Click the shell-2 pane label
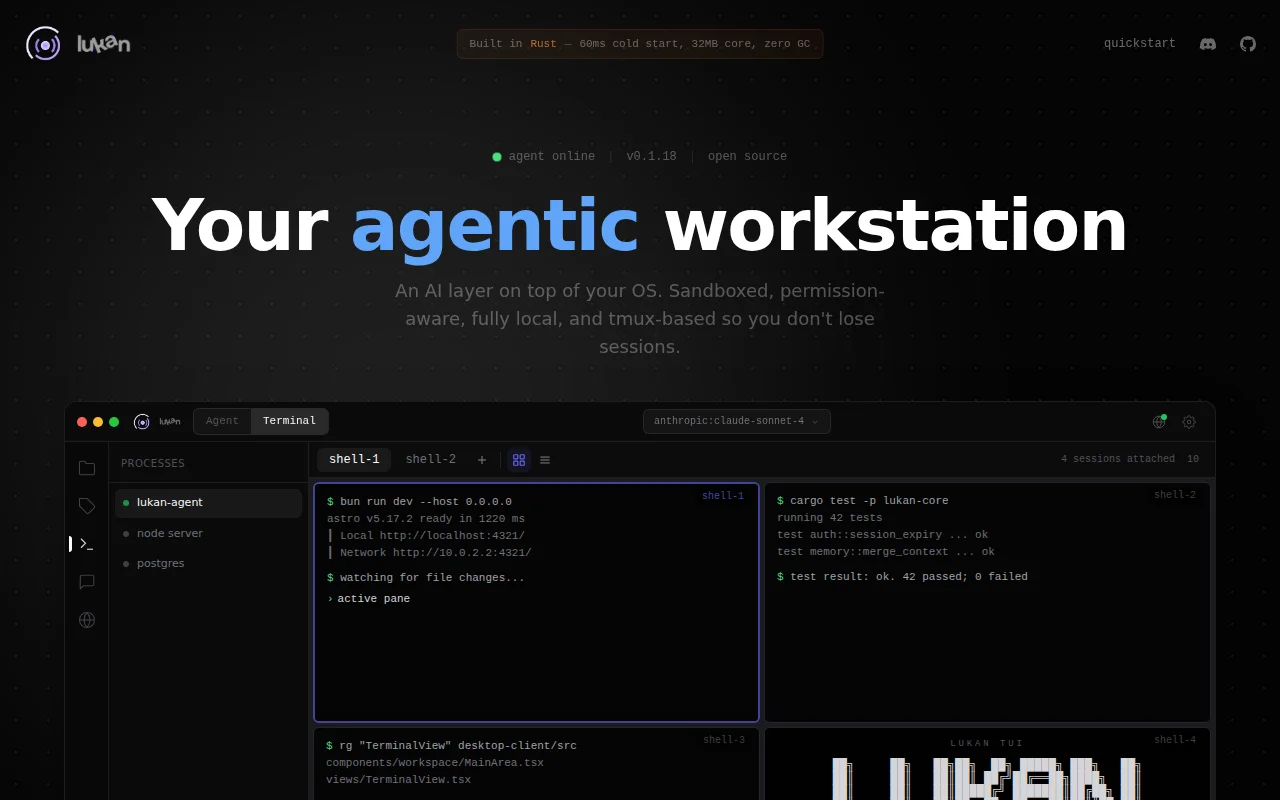 click(x=1175, y=495)
